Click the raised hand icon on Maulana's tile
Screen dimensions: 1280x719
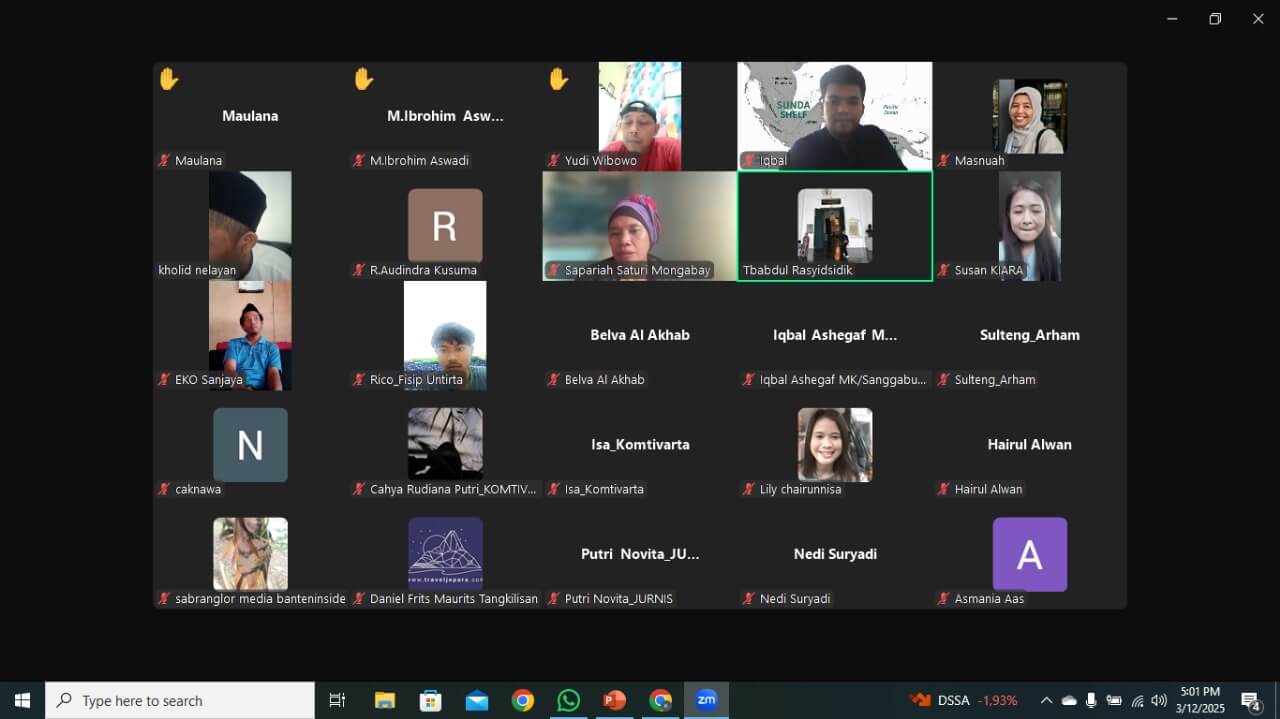pos(168,78)
